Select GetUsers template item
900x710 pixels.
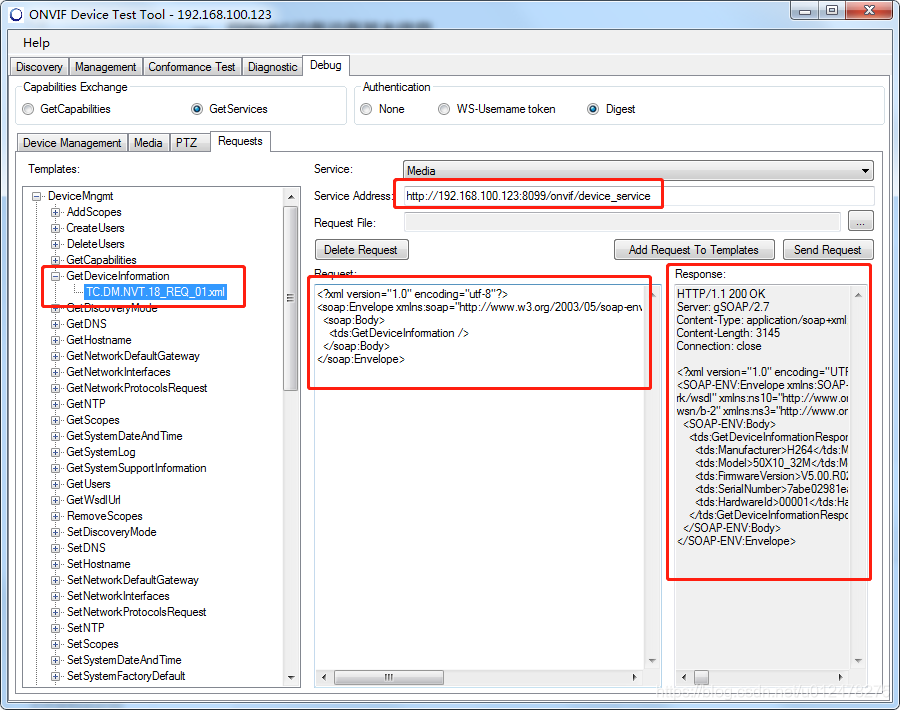pos(88,484)
